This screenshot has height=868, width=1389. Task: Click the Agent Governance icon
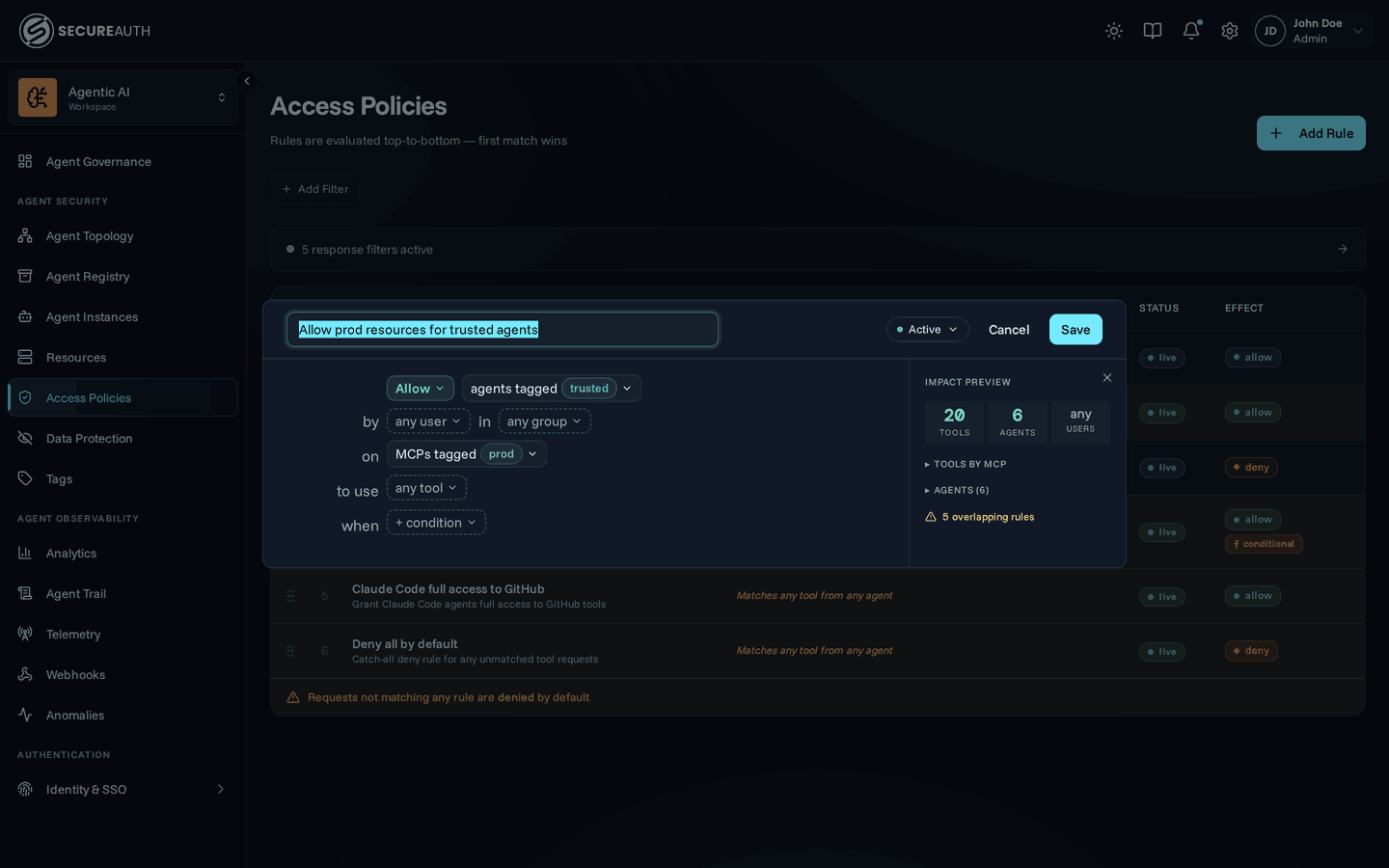pos(25,161)
